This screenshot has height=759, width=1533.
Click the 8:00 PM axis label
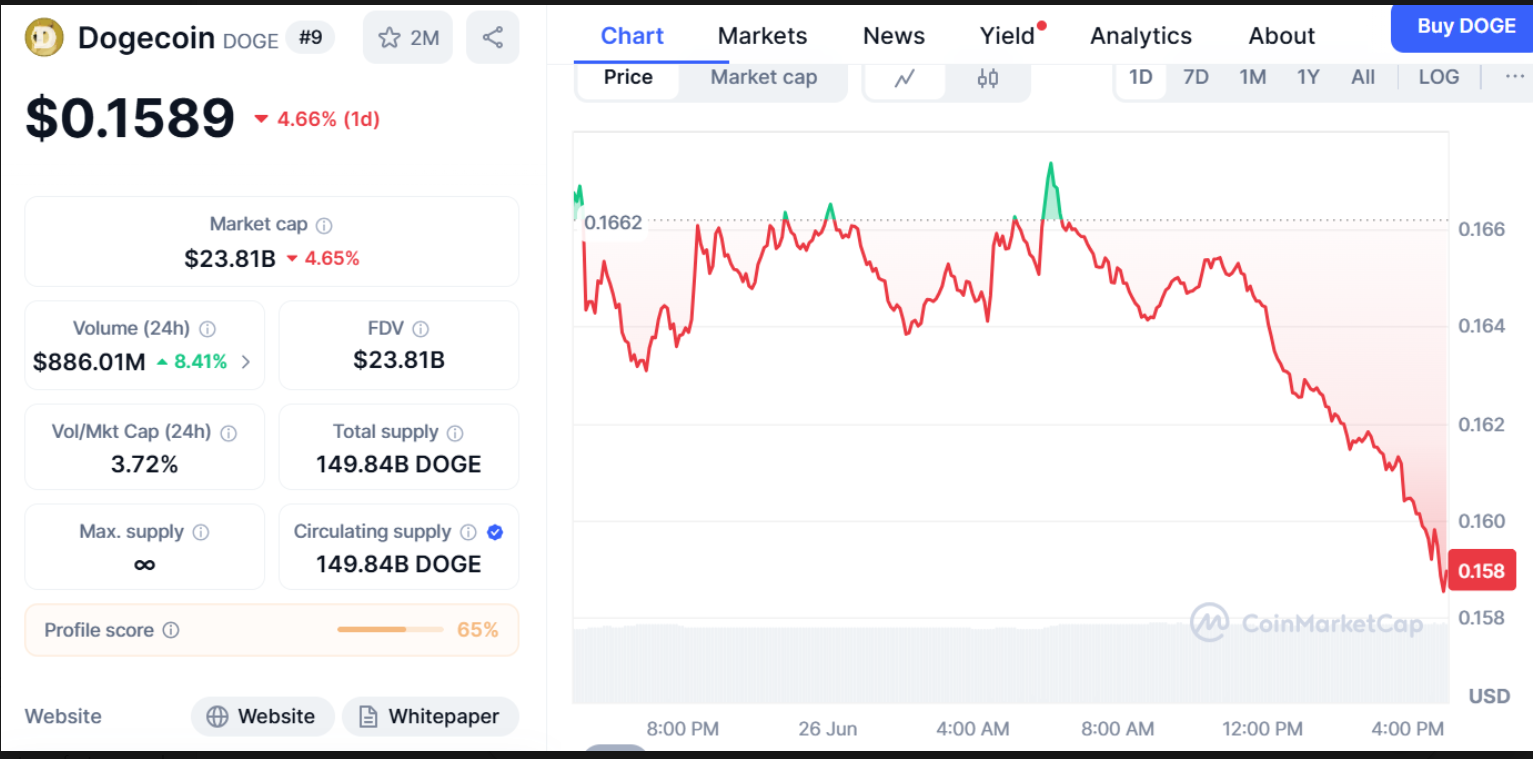click(x=683, y=729)
